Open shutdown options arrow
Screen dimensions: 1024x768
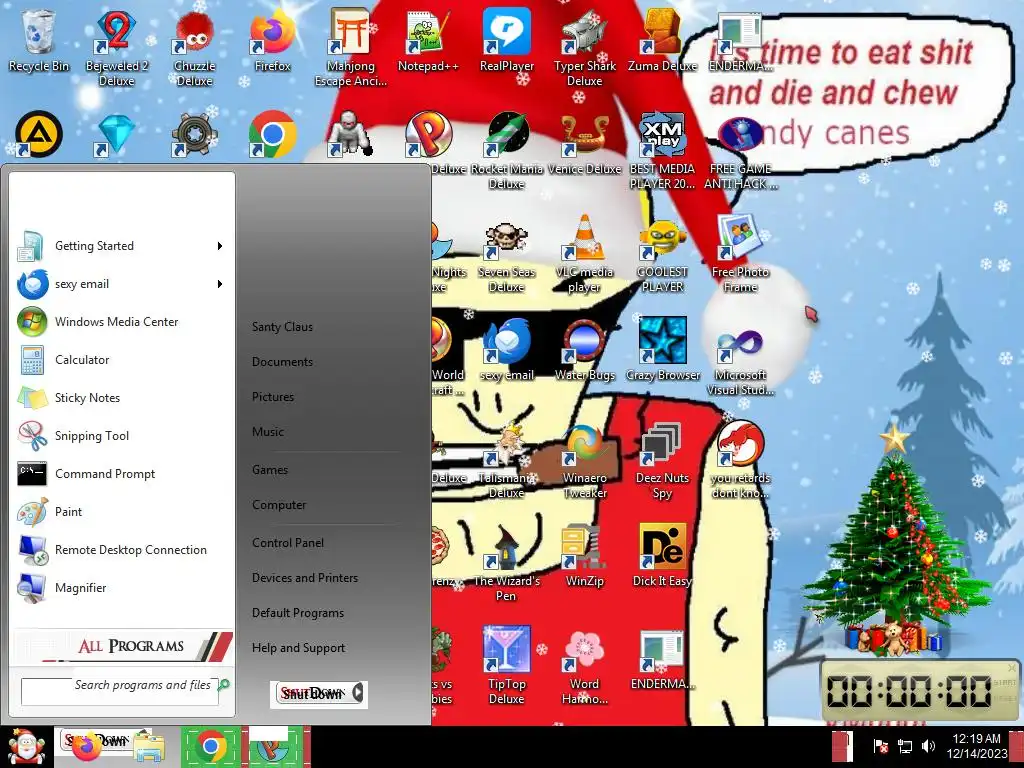coord(358,693)
